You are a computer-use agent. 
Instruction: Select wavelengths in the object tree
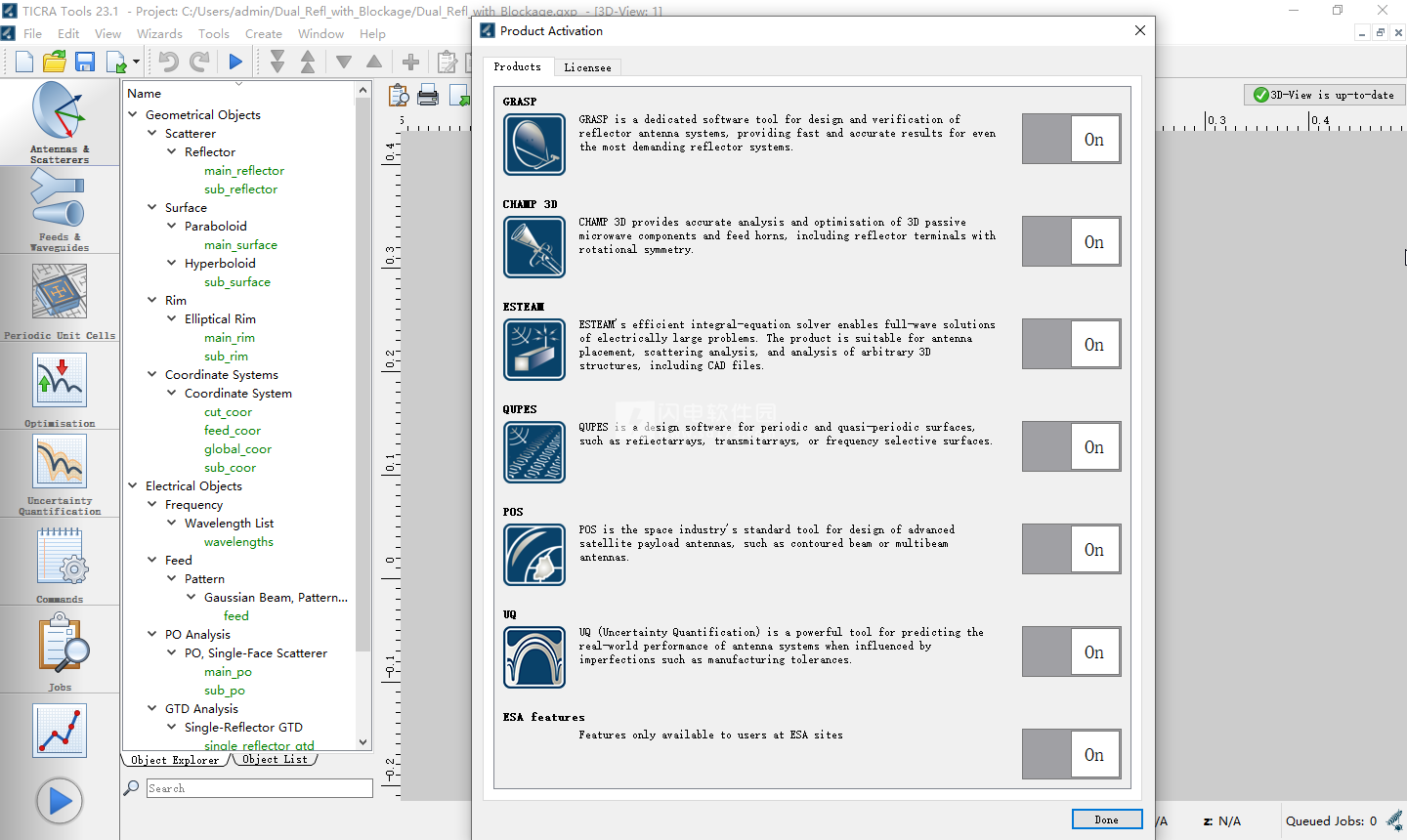pyautogui.click(x=238, y=541)
